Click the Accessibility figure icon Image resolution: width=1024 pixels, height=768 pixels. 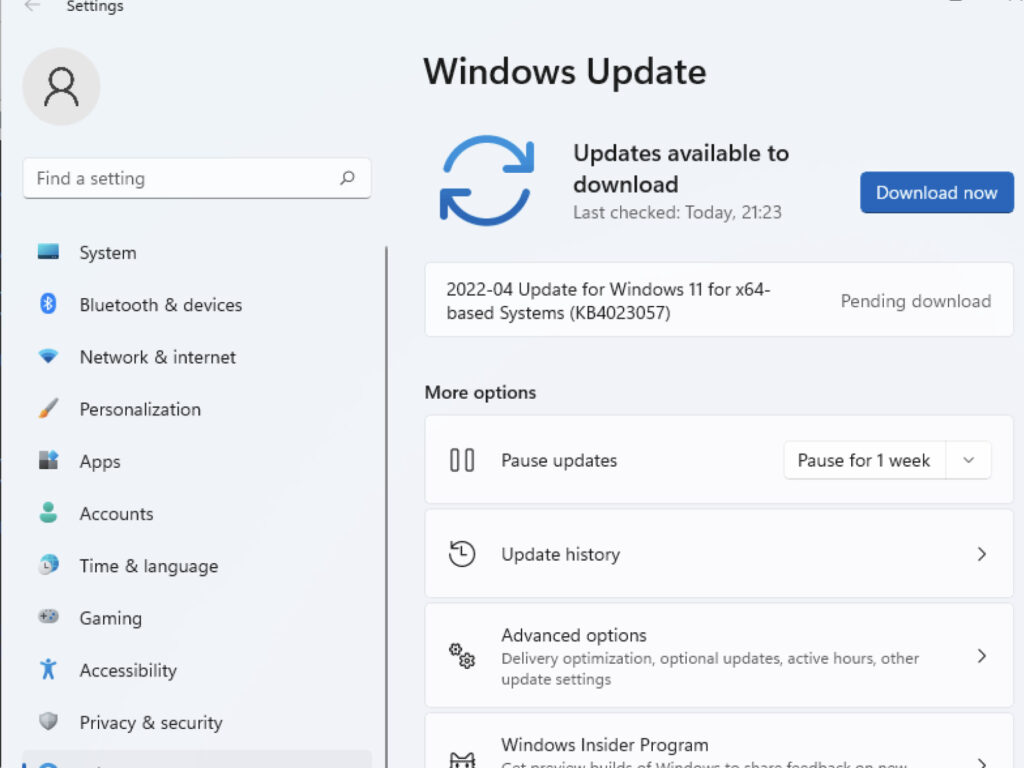[48, 670]
